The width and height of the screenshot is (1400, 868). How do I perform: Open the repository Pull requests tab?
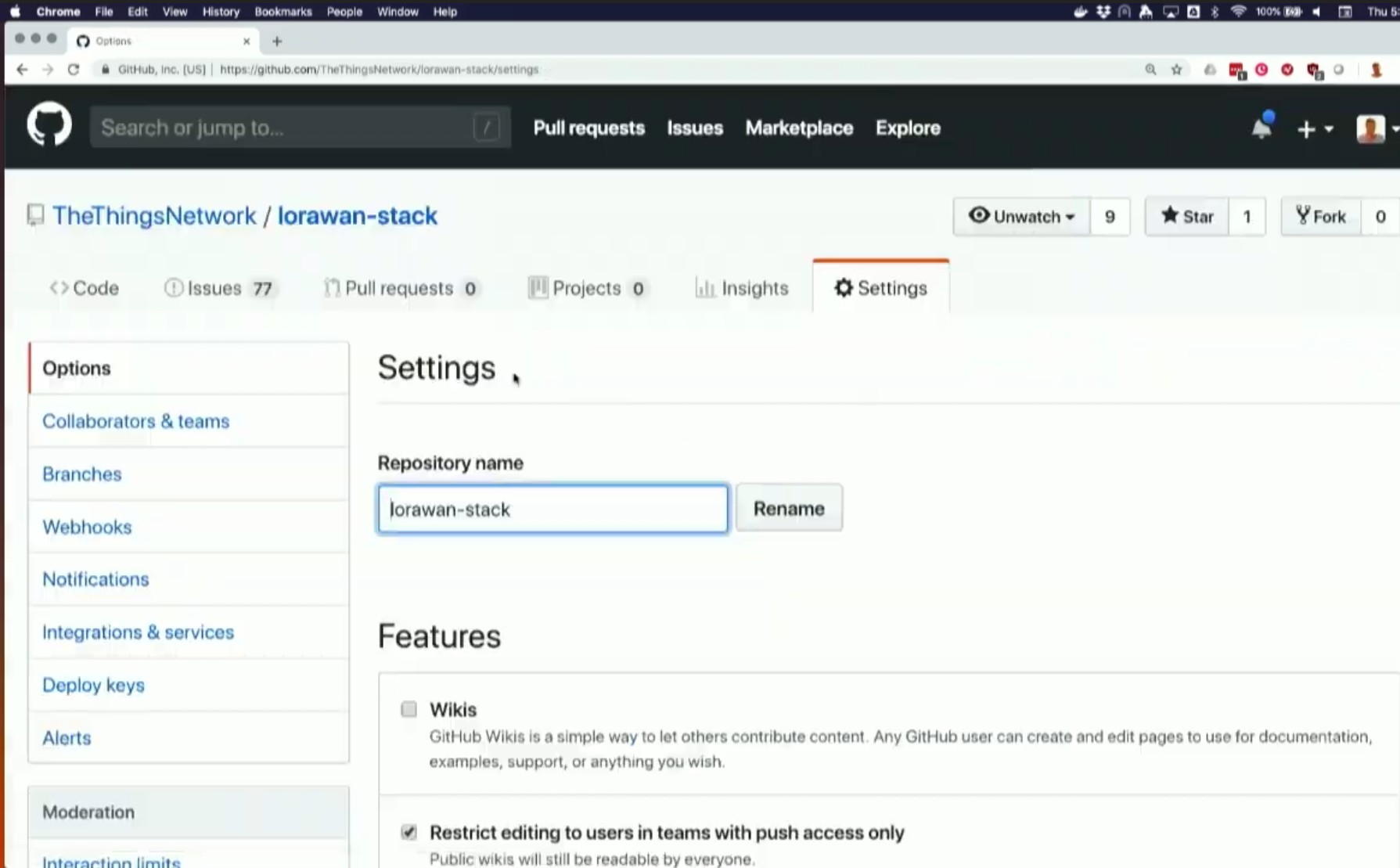(401, 288)
